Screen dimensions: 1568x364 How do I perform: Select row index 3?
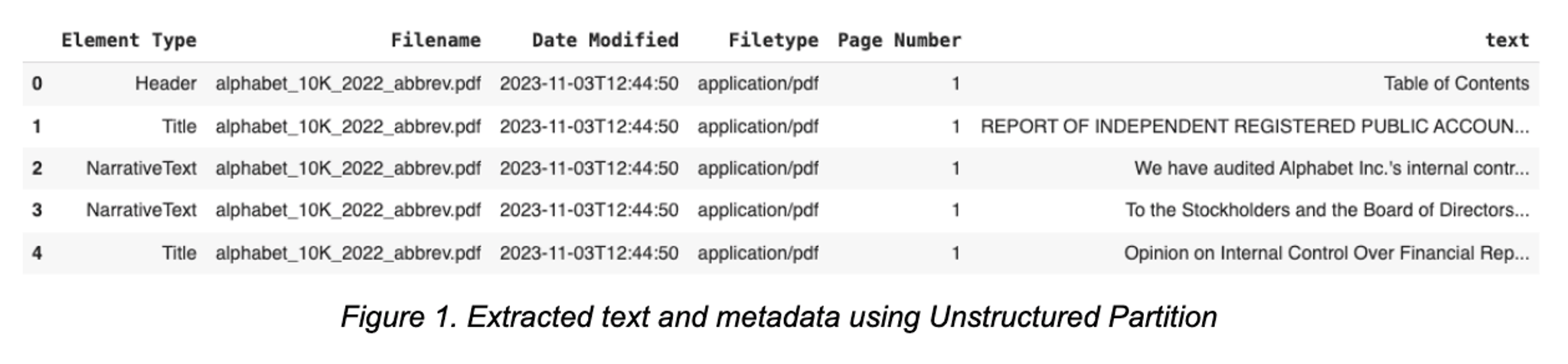[37, 210]
